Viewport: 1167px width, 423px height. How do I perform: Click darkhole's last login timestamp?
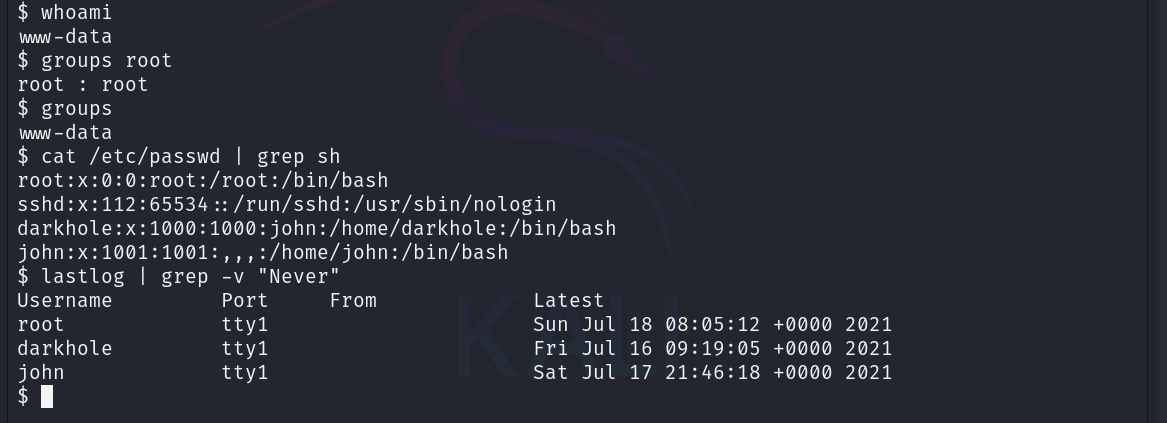point(712,349)
